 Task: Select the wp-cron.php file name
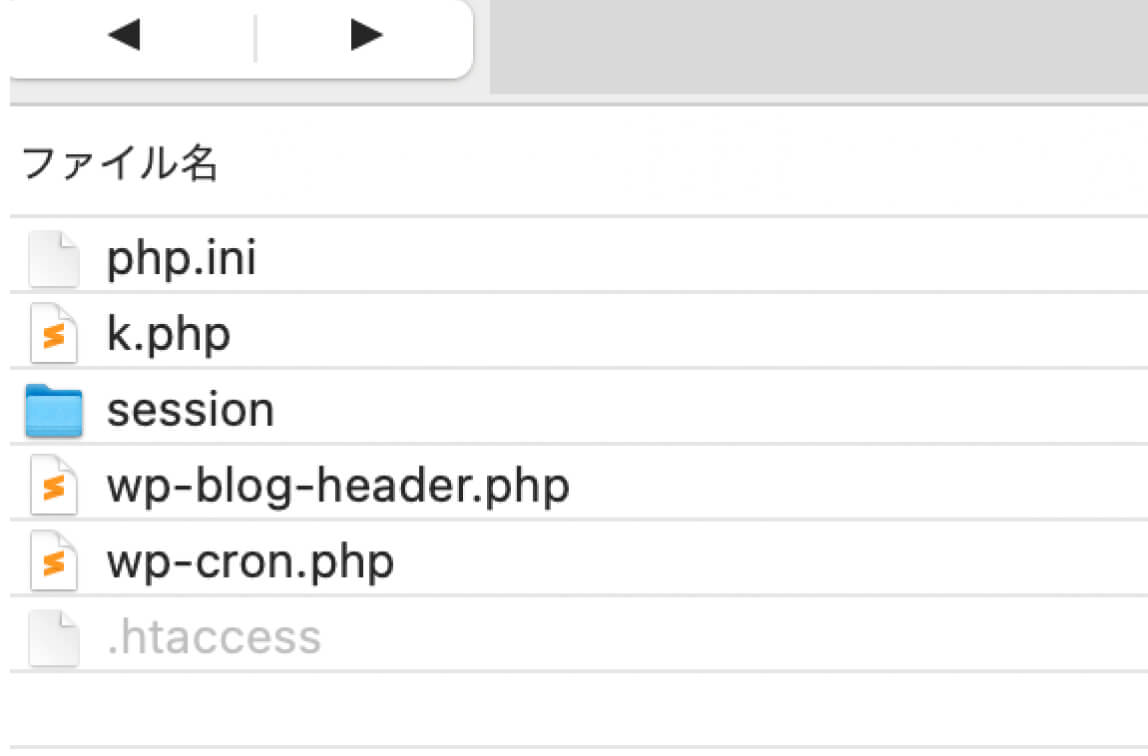pos(250,562)
